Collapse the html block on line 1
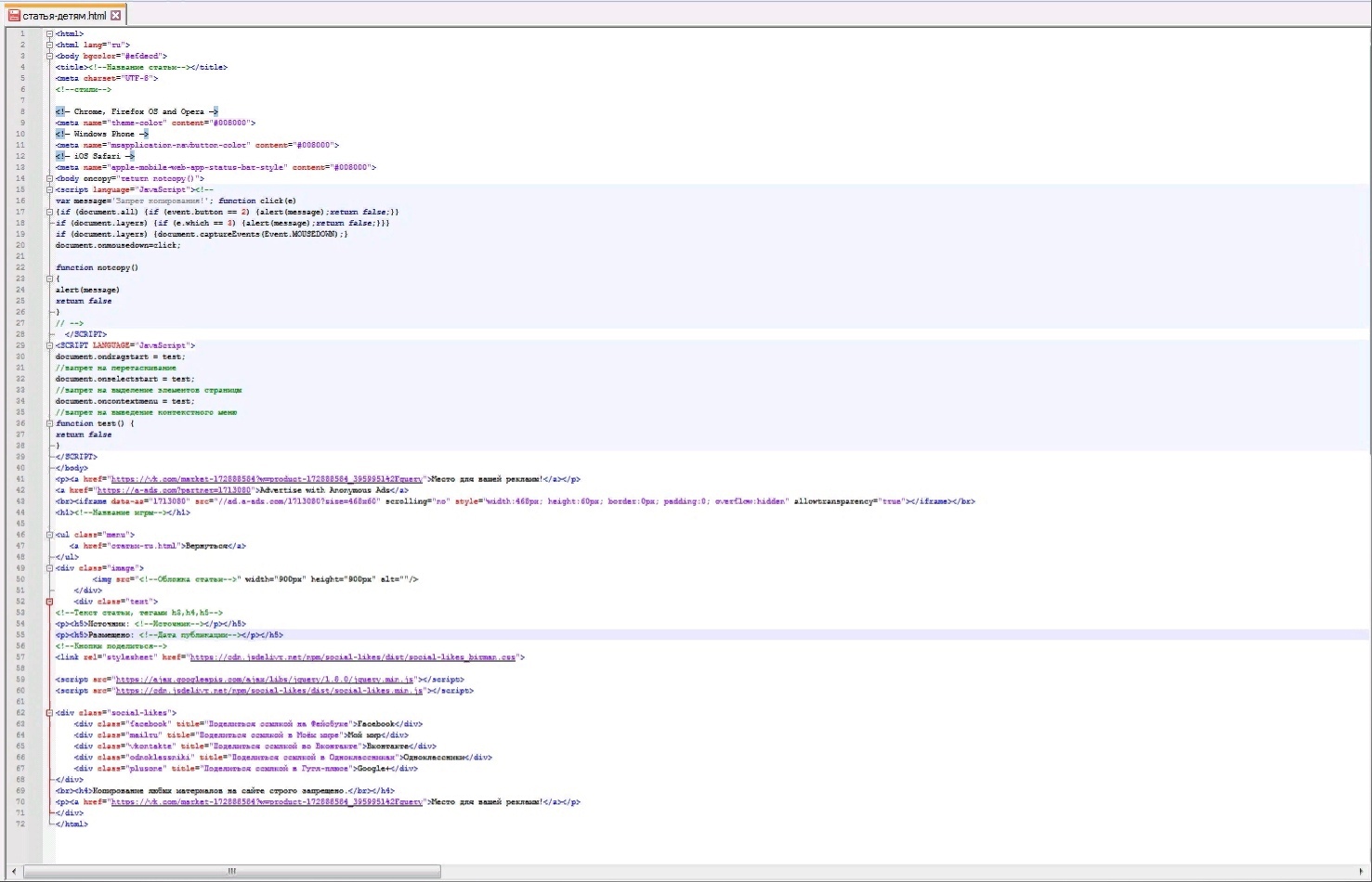Image resolution: width=1372 pixels, height=882 pixels. click(x=49, y=33)
